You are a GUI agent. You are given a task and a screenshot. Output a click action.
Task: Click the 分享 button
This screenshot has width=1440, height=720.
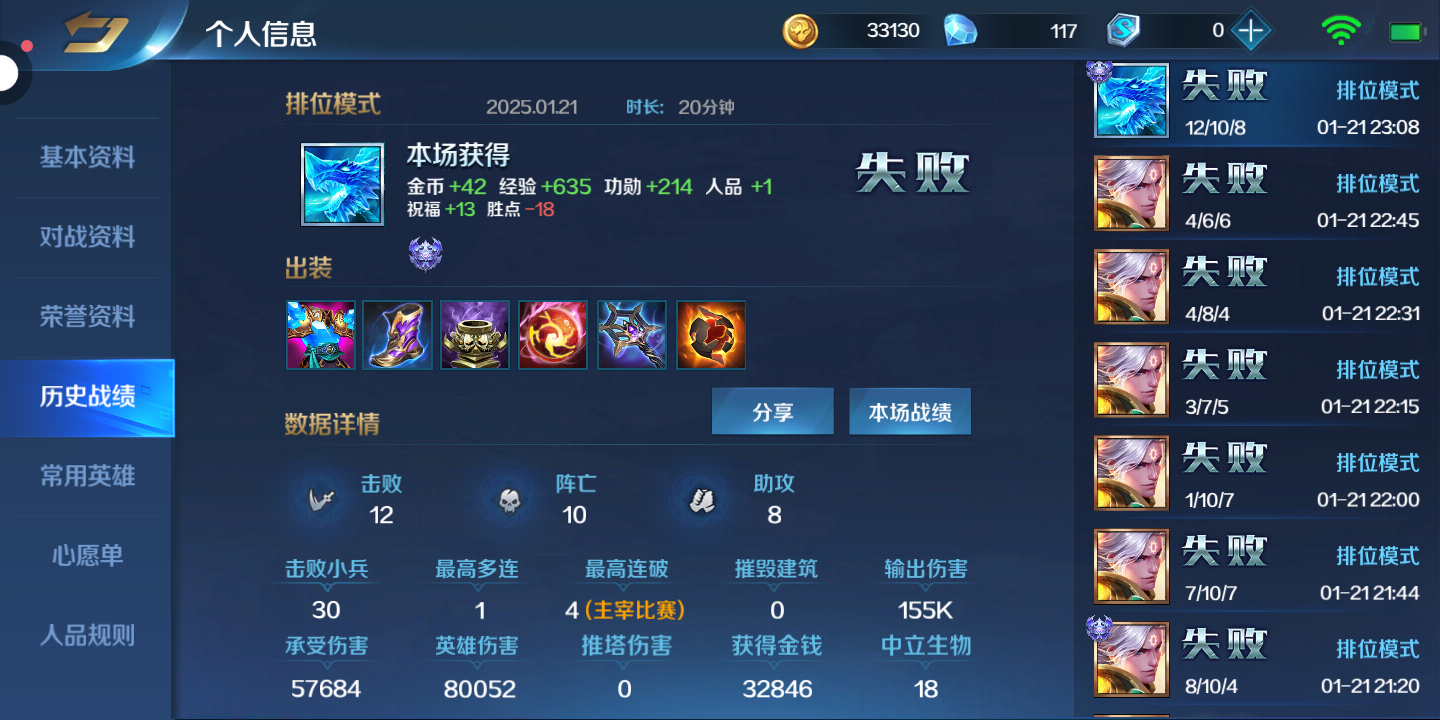tap(772, 412)
